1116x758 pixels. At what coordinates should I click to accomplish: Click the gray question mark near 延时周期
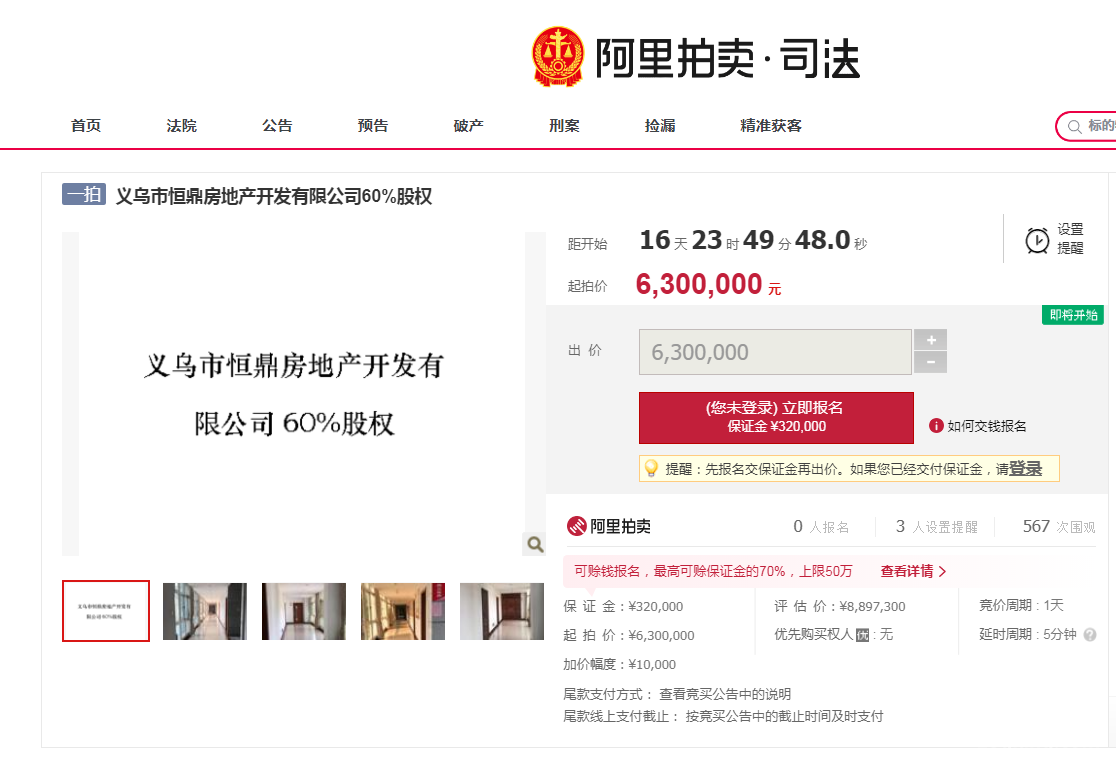click(x=1090, y=634)
